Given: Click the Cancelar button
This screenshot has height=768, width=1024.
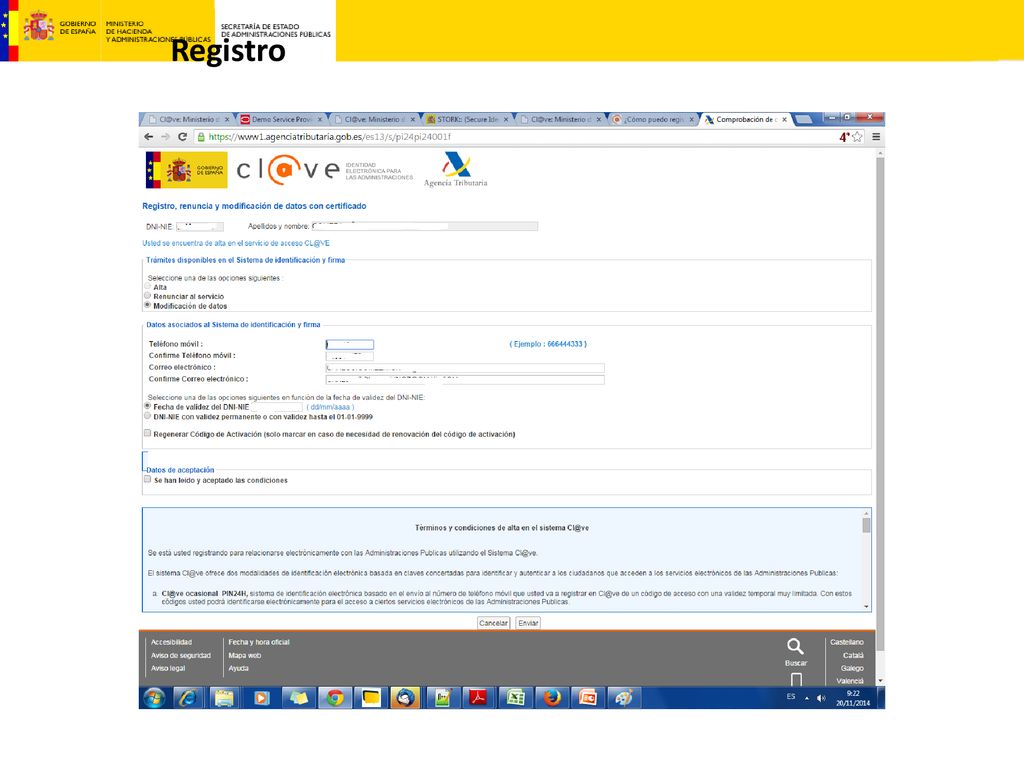Looking at the screenshot, I should pos(493,623).
